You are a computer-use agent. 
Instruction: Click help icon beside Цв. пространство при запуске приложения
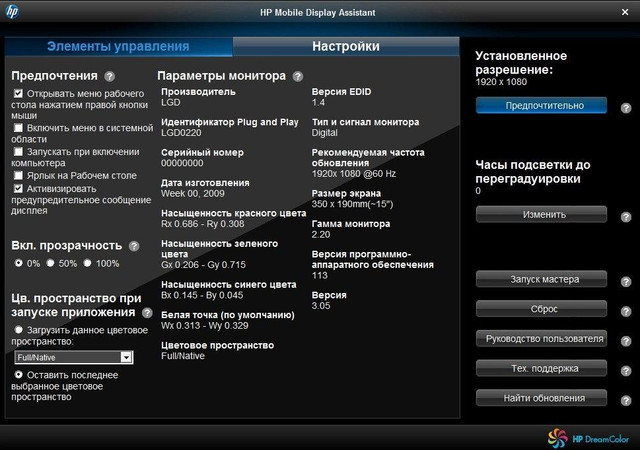[147, 313]
